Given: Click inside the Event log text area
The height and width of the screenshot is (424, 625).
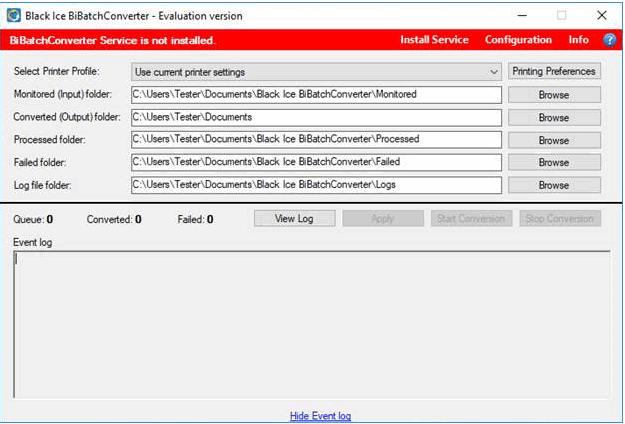Looking at the screenshot, I should pos(312,324).
